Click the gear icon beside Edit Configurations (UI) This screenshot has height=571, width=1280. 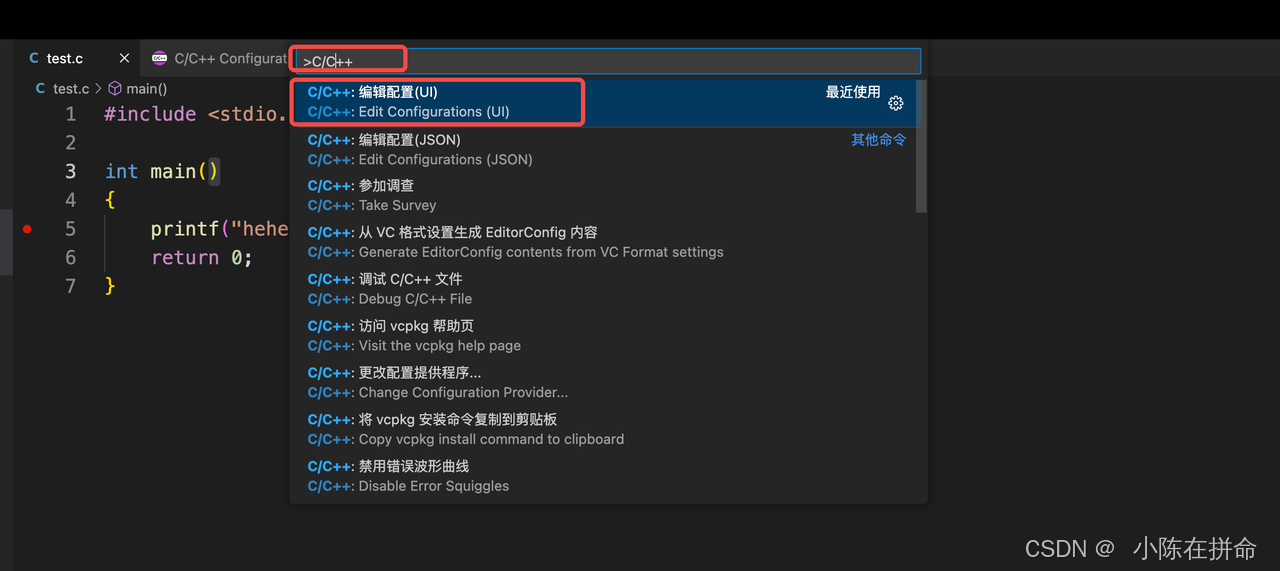[896, 103]
